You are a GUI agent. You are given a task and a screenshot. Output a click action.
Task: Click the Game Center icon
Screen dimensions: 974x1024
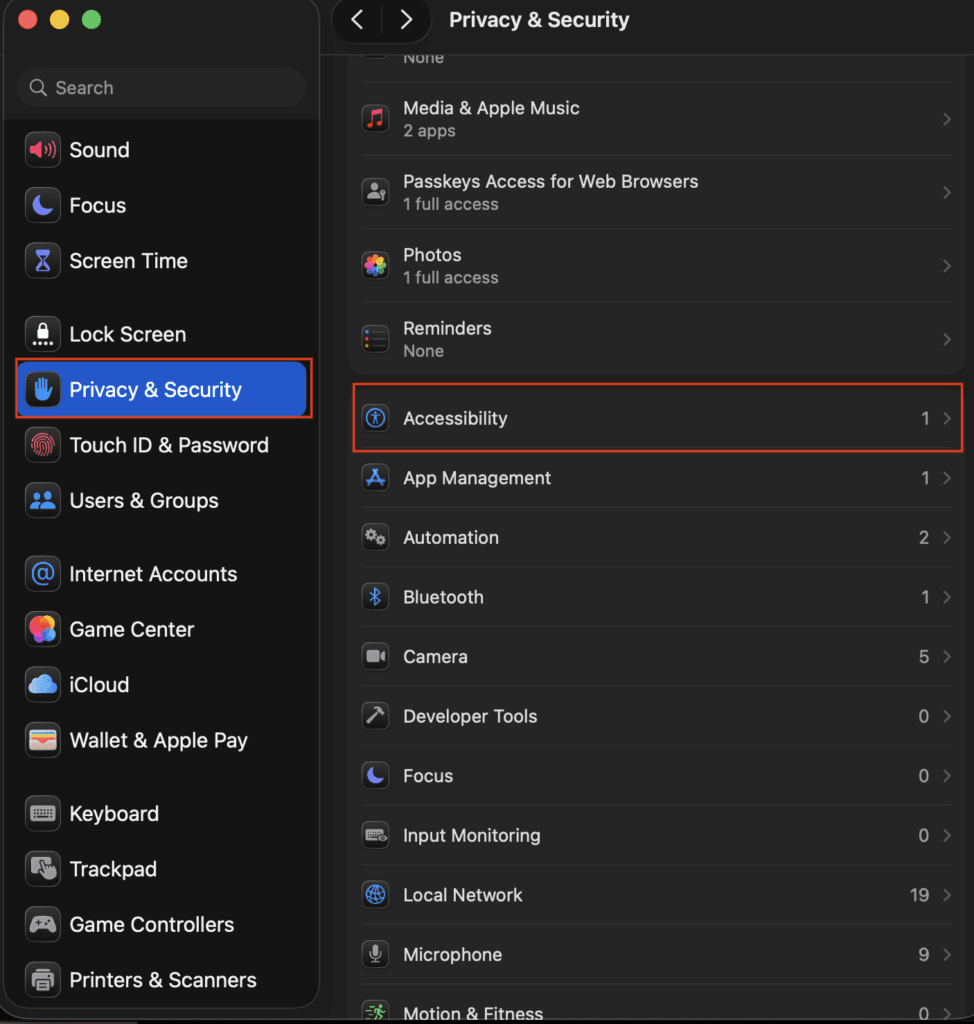tap(42, 629)
